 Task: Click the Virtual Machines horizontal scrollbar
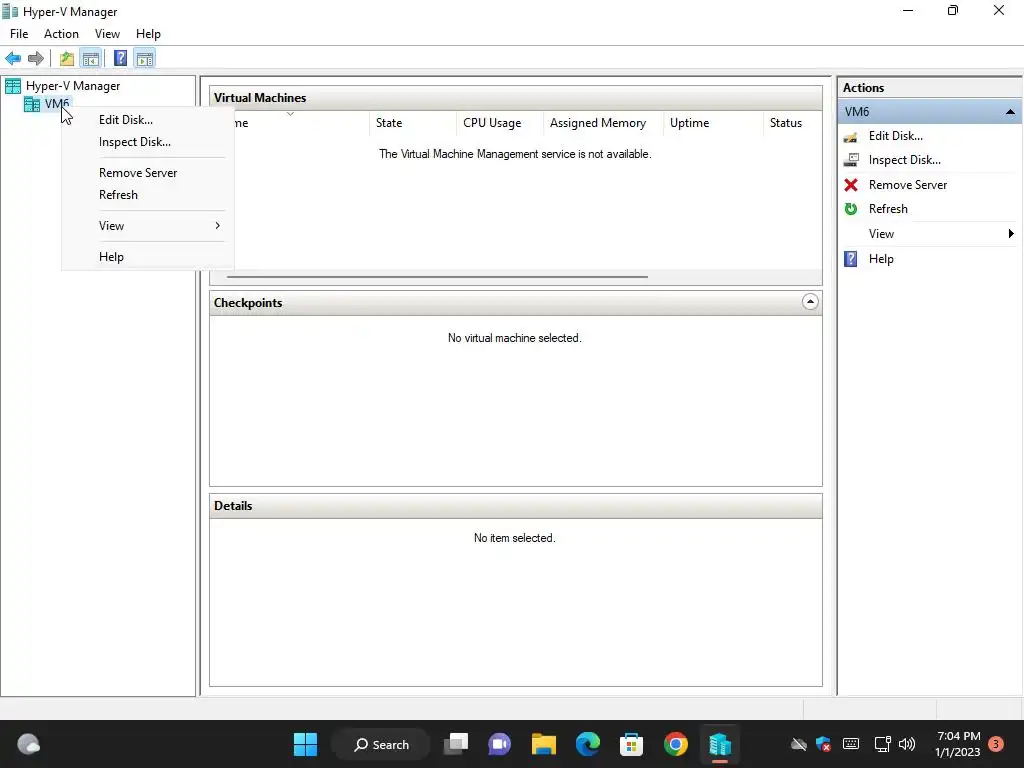pos(437,277)
